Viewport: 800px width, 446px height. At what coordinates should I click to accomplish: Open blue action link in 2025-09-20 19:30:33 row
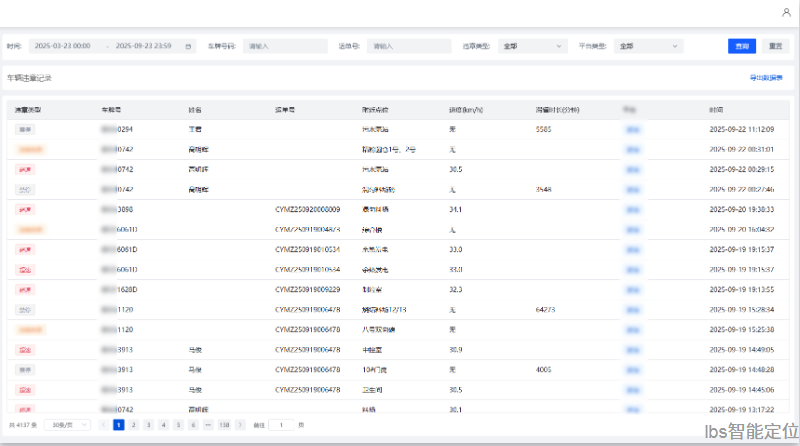point(633,210)
